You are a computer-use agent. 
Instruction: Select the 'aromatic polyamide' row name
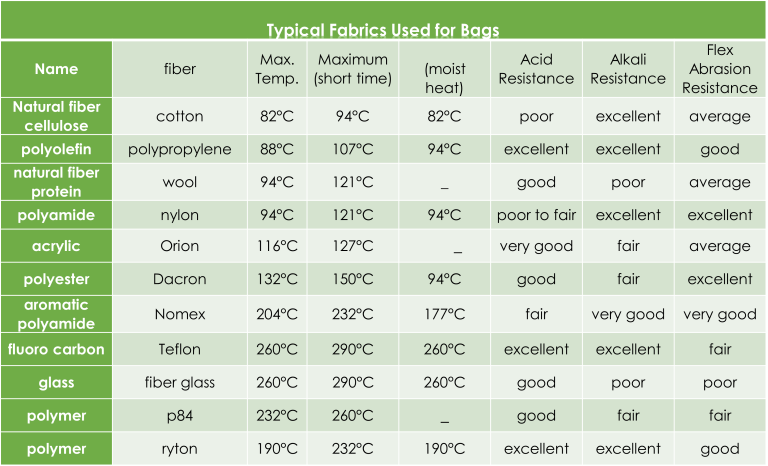pyautogui.click(x=56, y=313)
